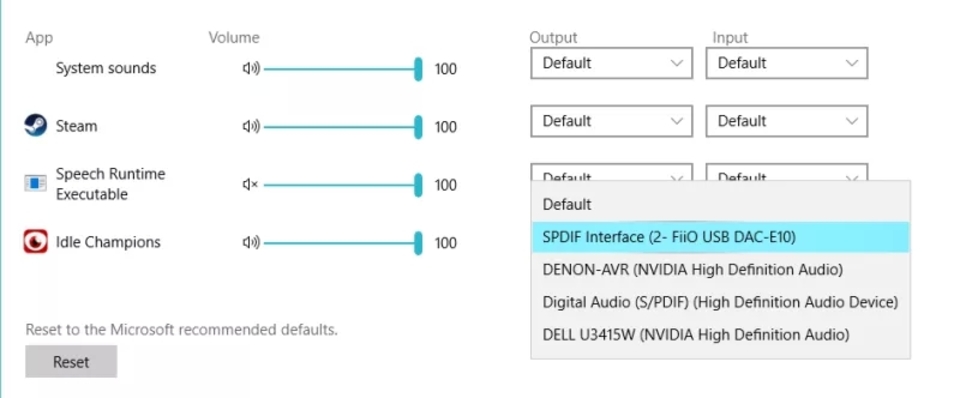Open the System sounds Output dropdown

coord(612,63)
